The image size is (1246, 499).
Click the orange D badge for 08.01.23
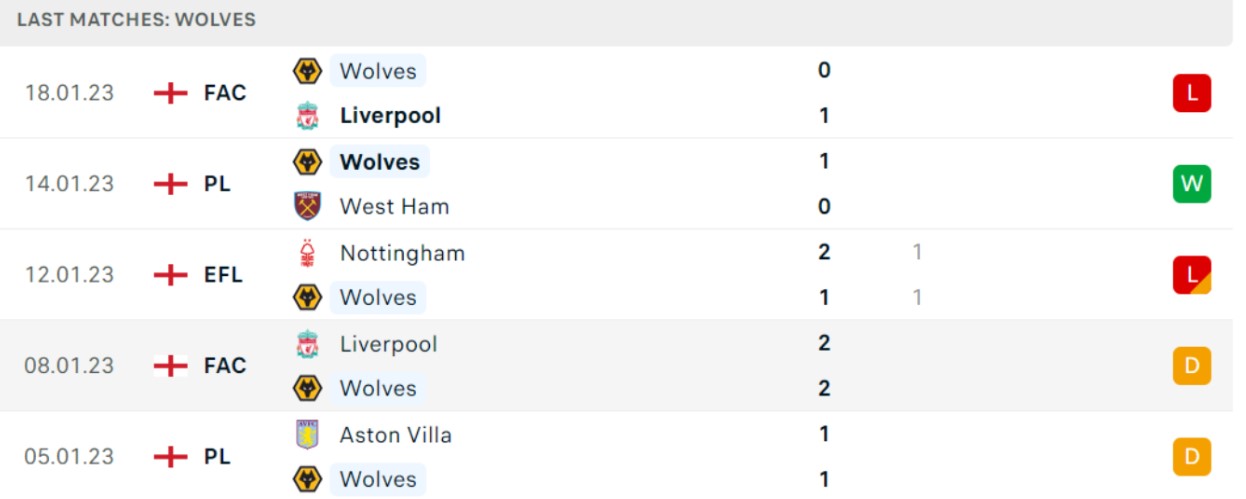click(1192, 366)
